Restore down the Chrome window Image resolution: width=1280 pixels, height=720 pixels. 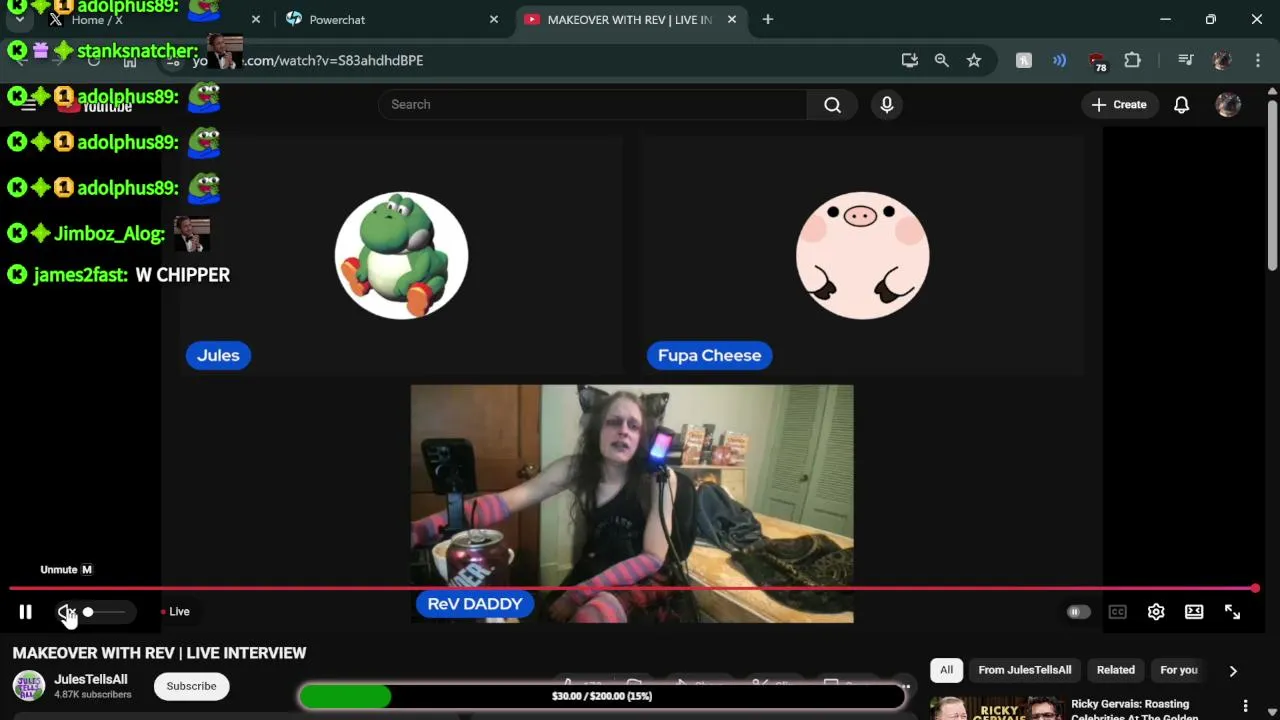1211,19
